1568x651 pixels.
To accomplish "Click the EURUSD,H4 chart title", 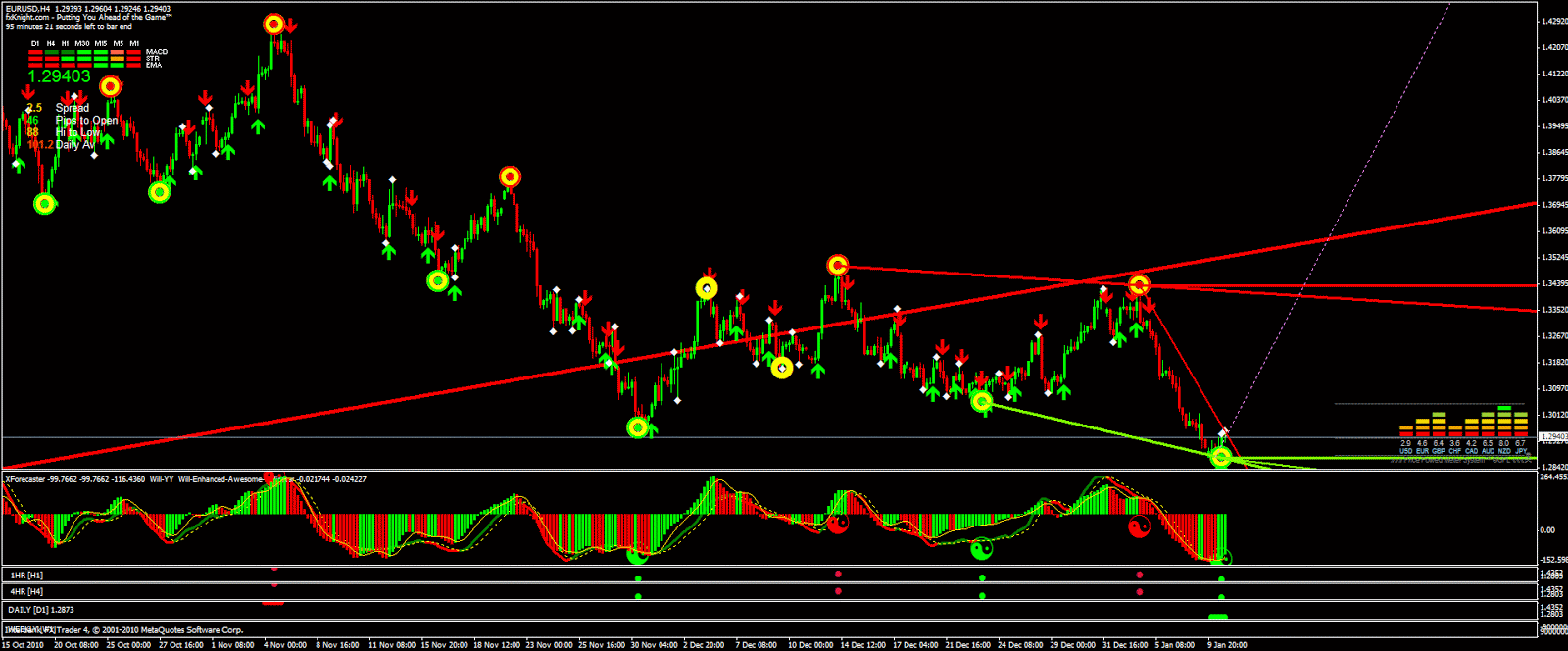I will (x=28, y=9).
